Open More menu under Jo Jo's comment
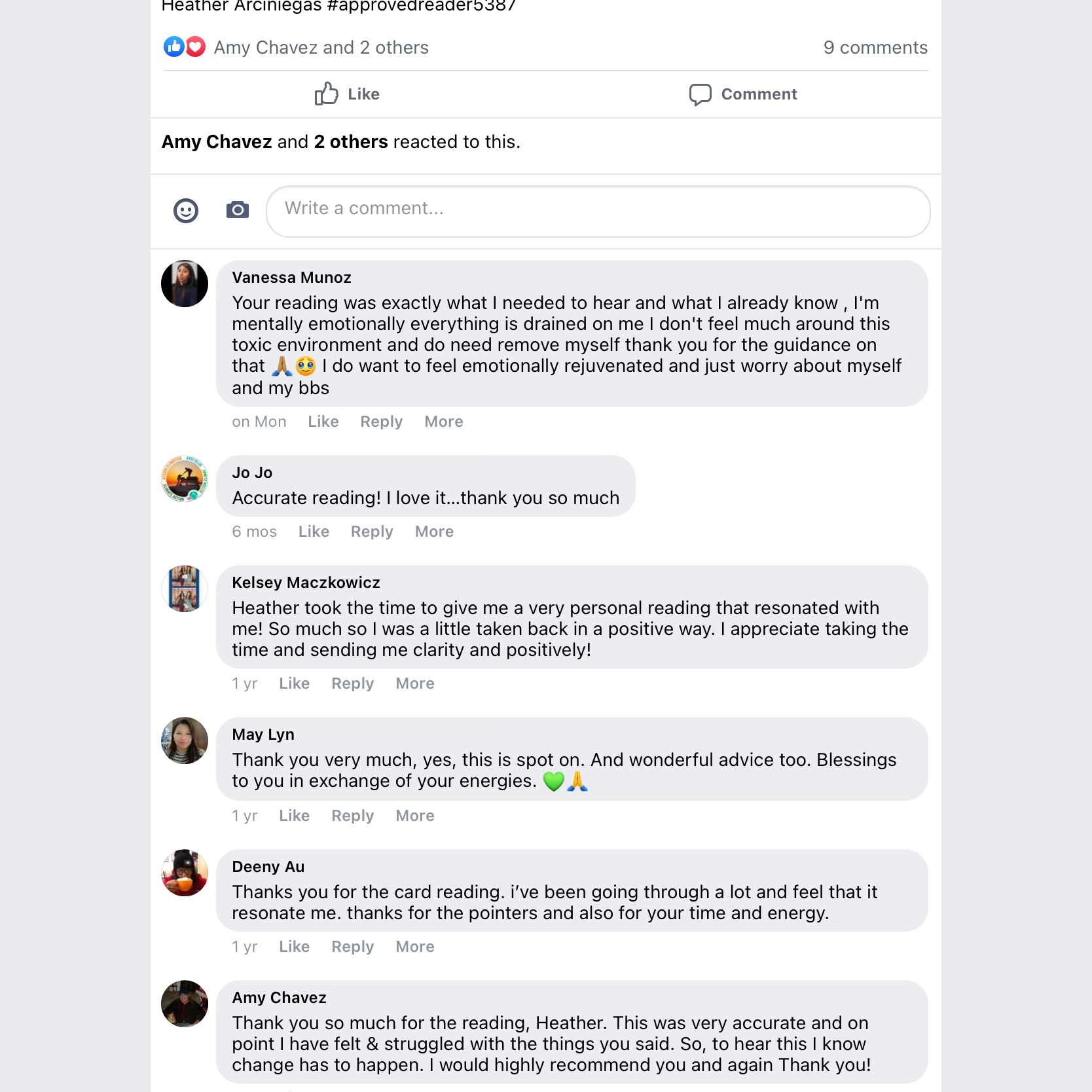1092x1092 pixels. 434,532
